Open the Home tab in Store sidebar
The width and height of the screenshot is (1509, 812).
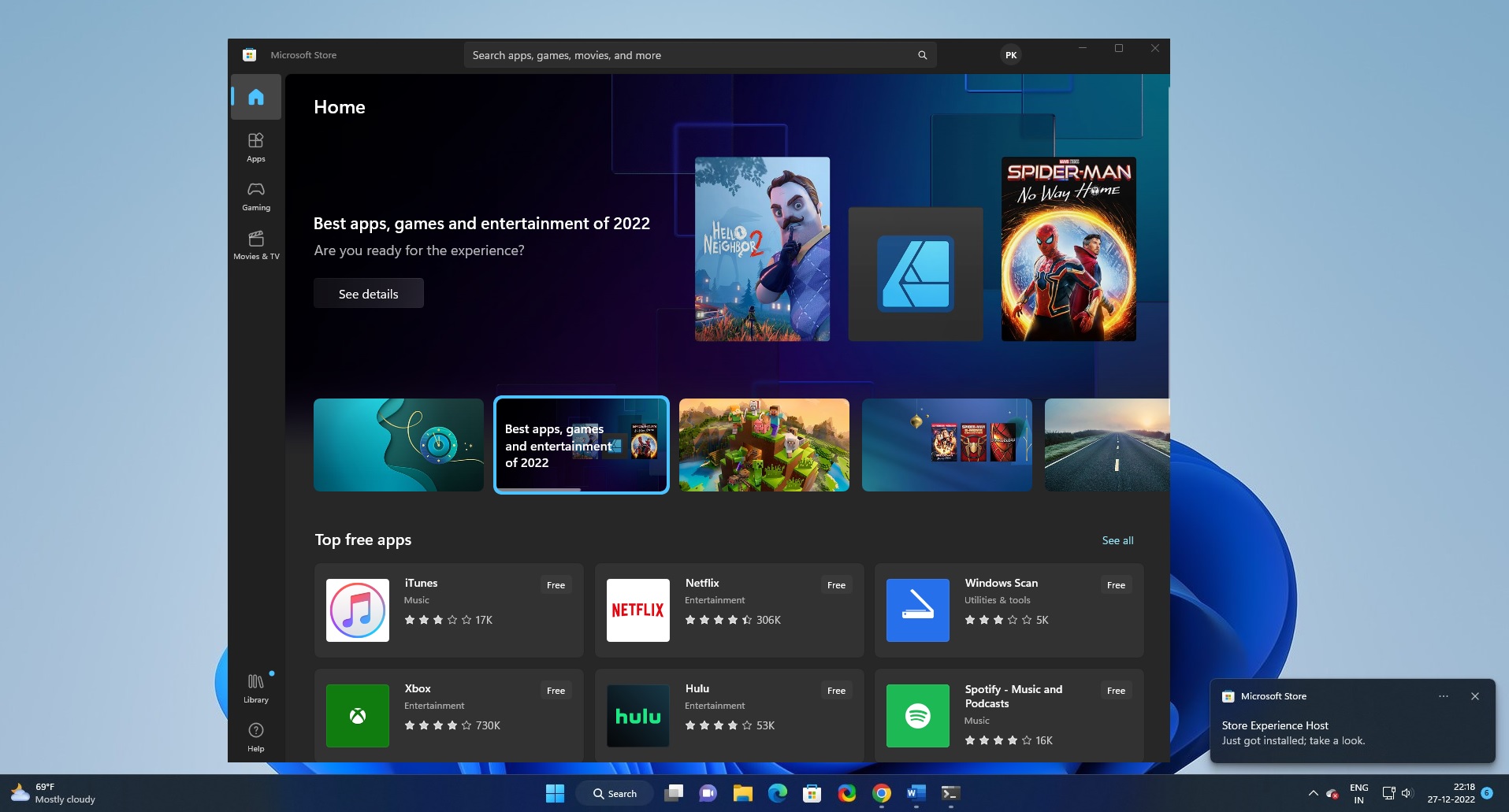(256, 97)
